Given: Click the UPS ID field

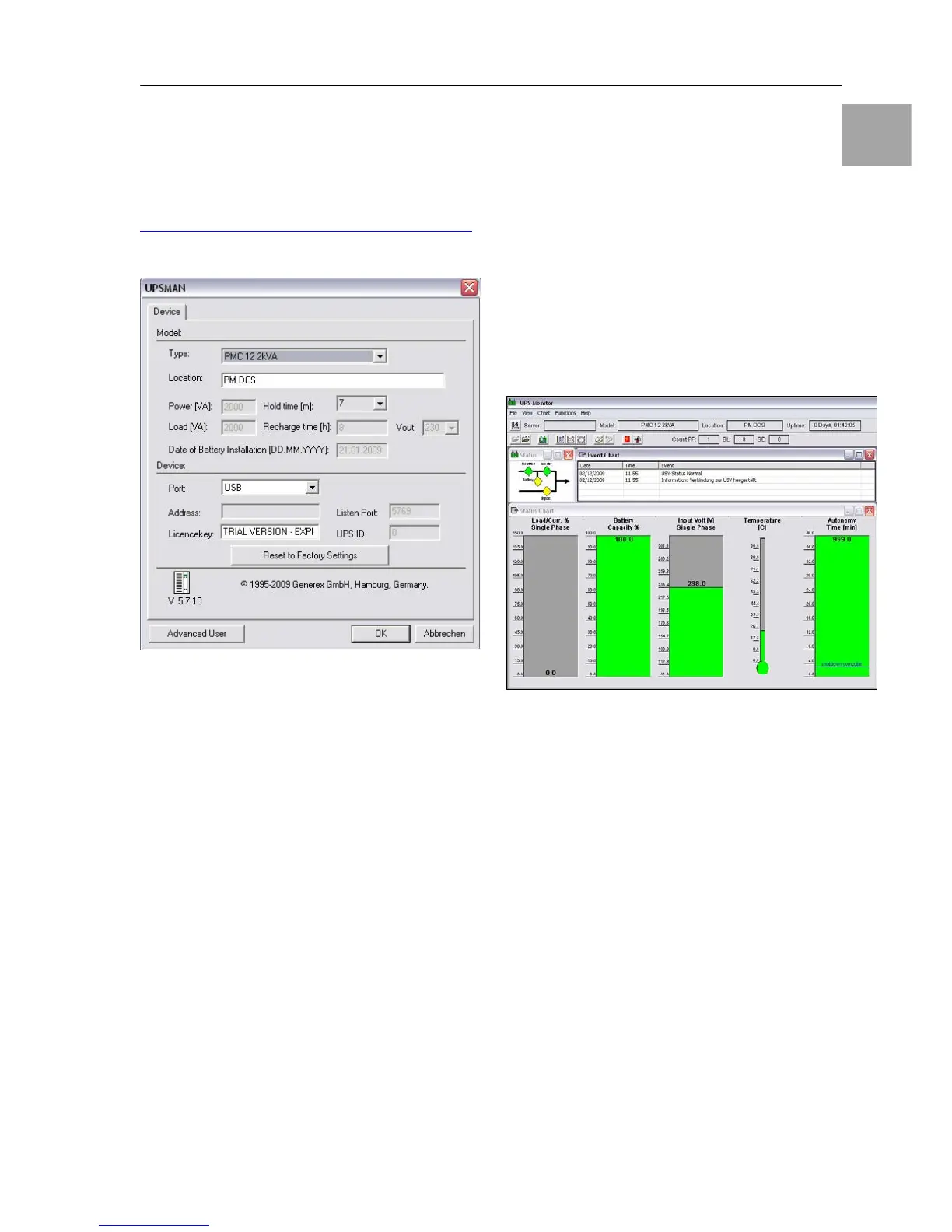Looking at the screenshot, I should pyautogui.click(x=415, y=533).
